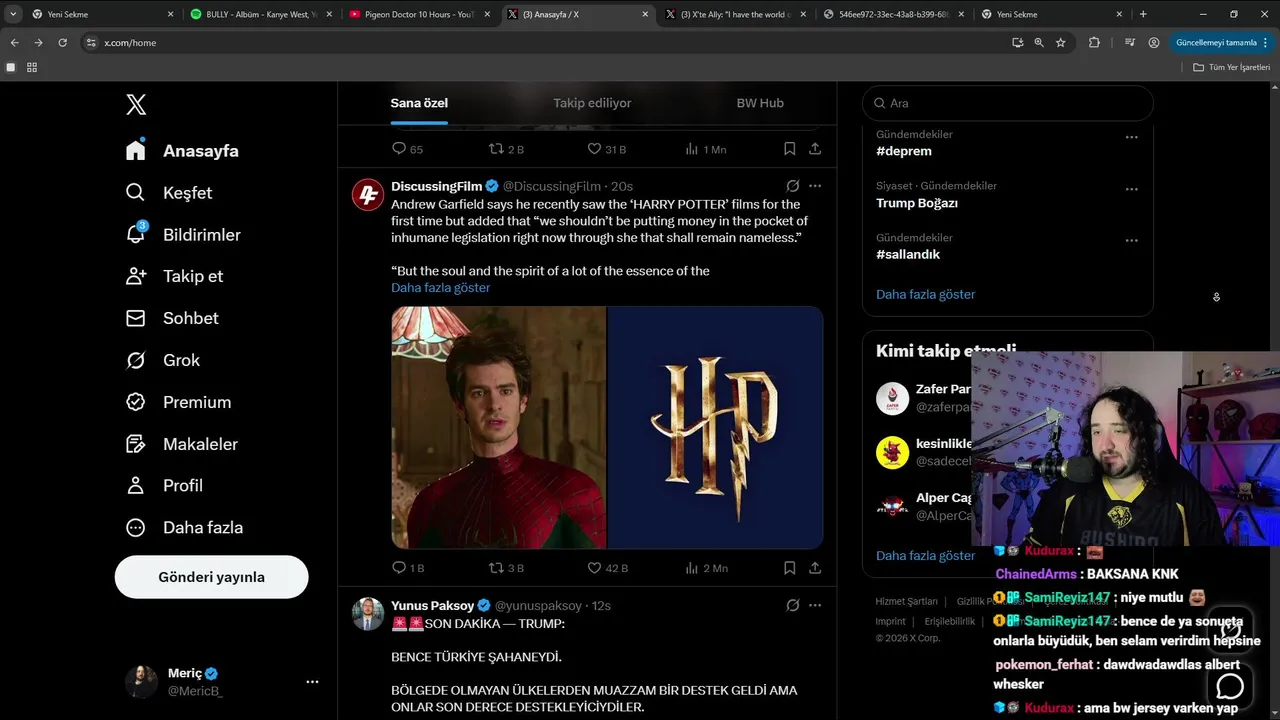
Task: Share the DiscussingFilm post
Action: [815, 568]
